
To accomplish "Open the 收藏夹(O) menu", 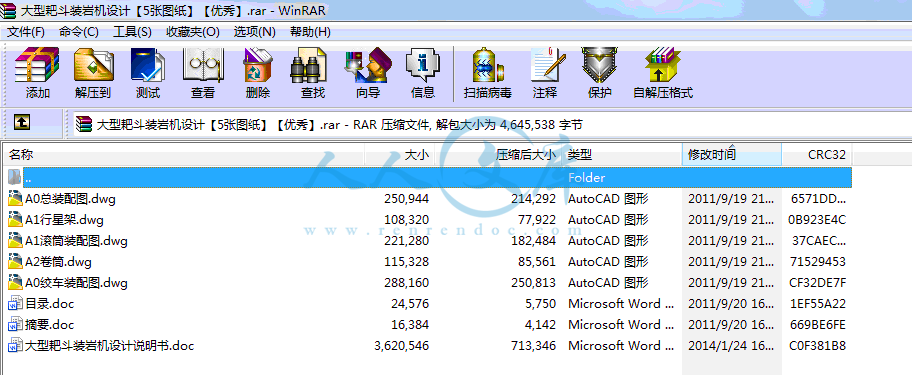I will [x=193, y=32].
